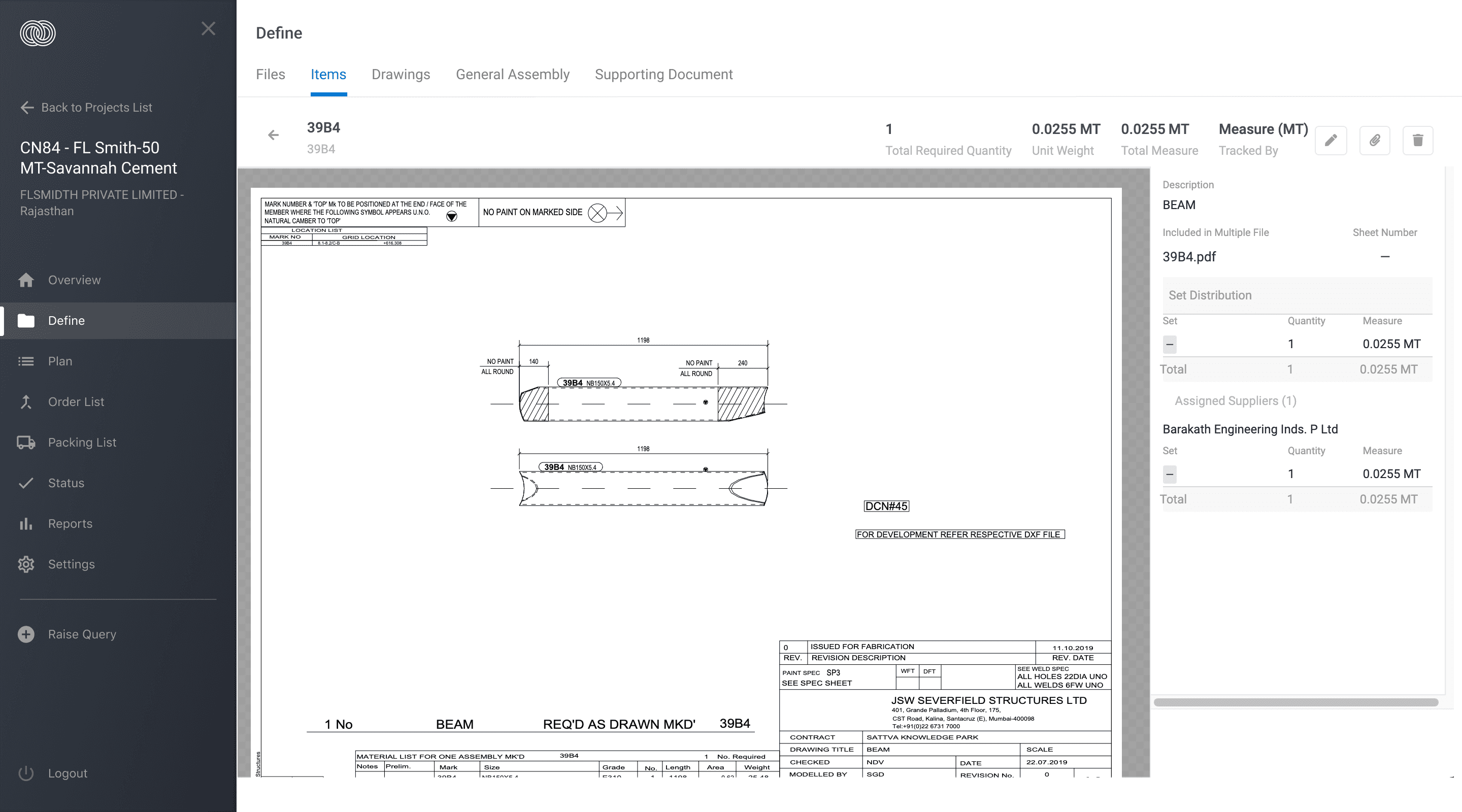The height and width of the screenshot is (812, 1462).
Task: Click the back arrow beside 39B4
Action: pos(273,135)
